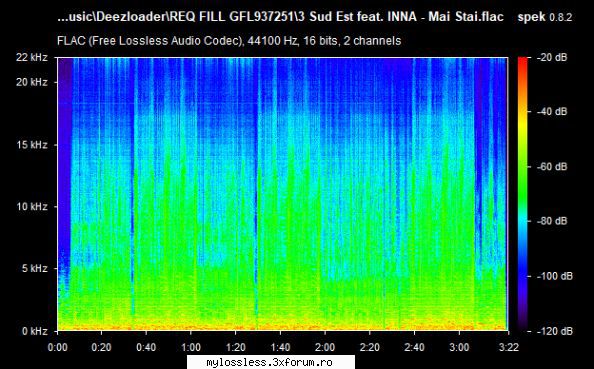Click the '22 kHz' frequency axis label
This screenshot has width=594, height=369.
coord(32,57)
